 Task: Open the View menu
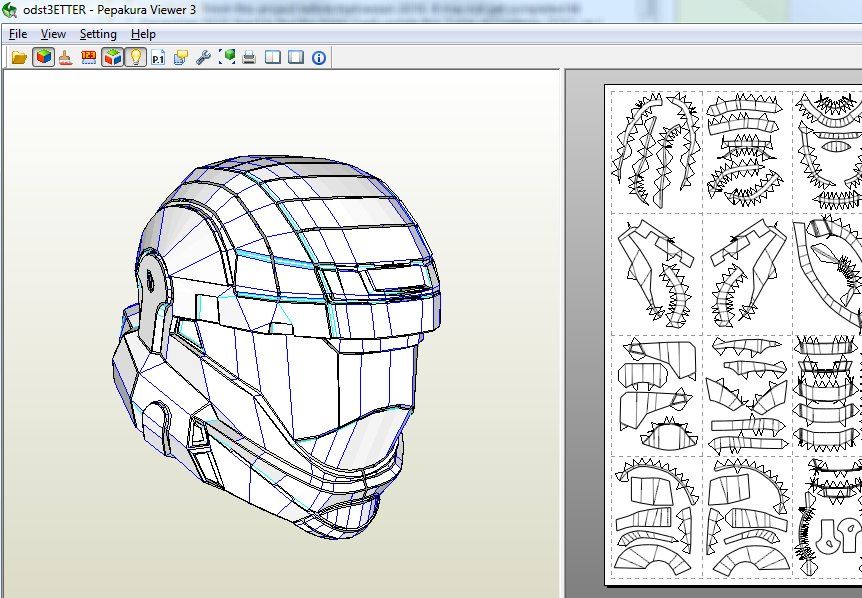(53, 34)
